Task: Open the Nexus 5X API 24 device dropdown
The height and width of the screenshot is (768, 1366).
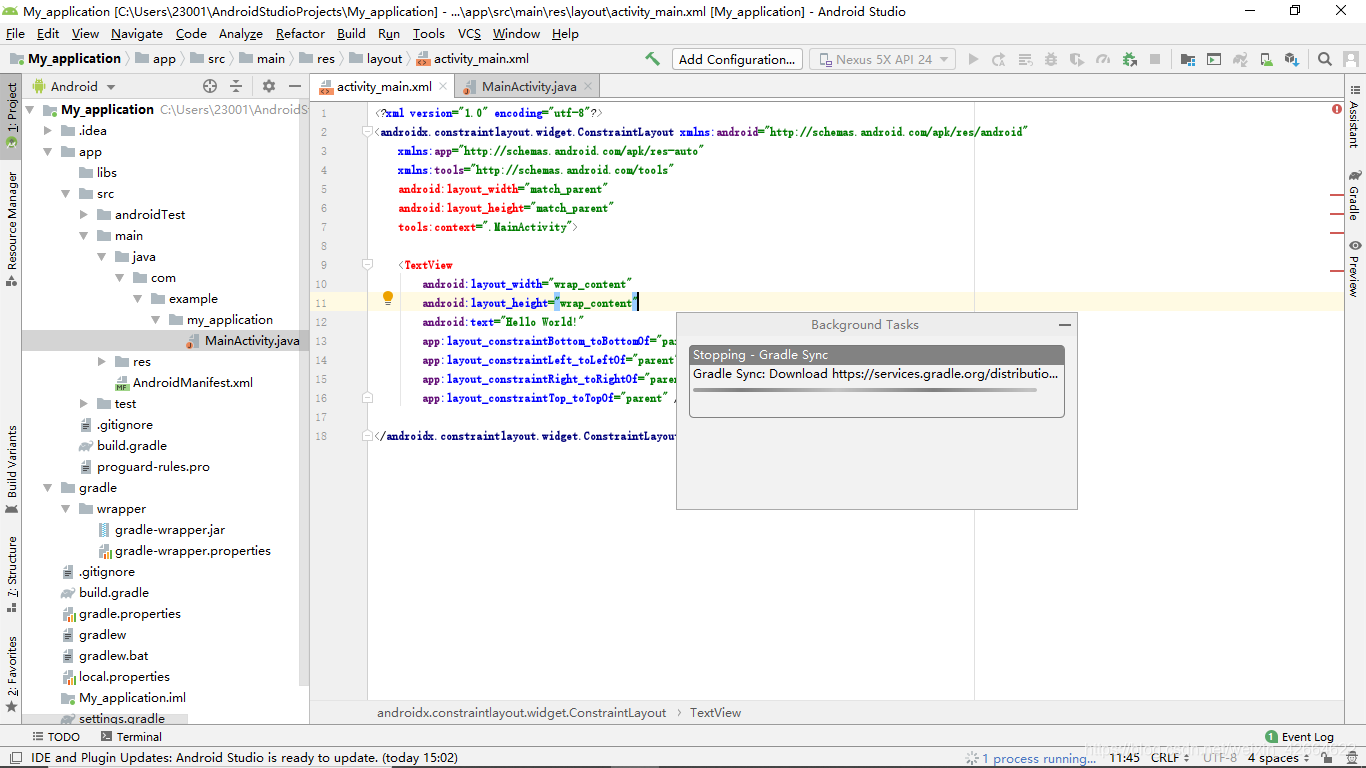Action: tap(882, 59)
